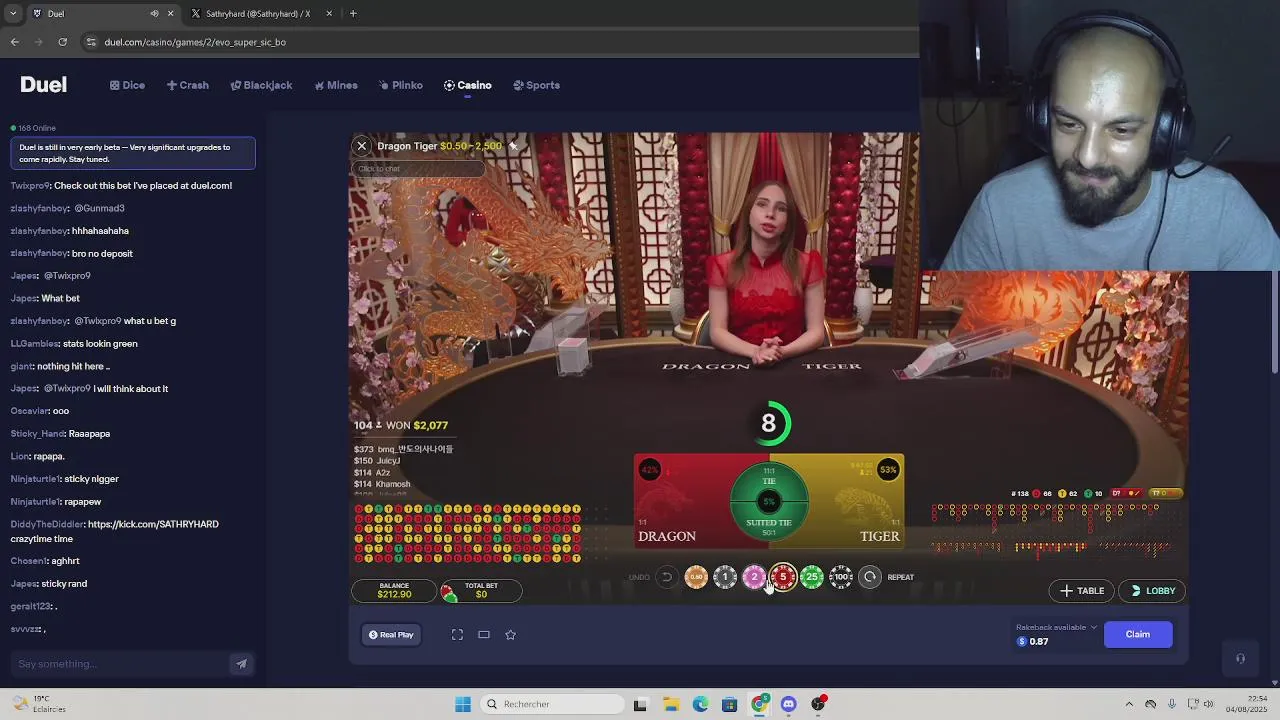The image size is (1280, 720).
Task: Select the 25 green chip
Action: click(812, 577)
